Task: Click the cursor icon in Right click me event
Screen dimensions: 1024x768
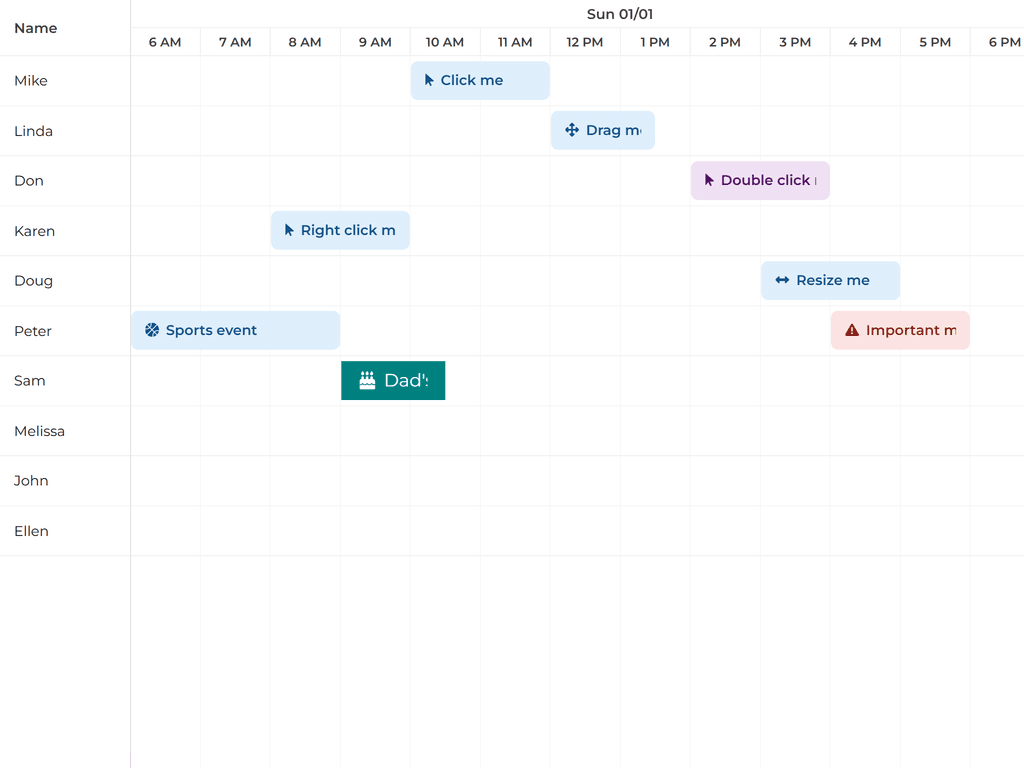Action: pos(289,230)
